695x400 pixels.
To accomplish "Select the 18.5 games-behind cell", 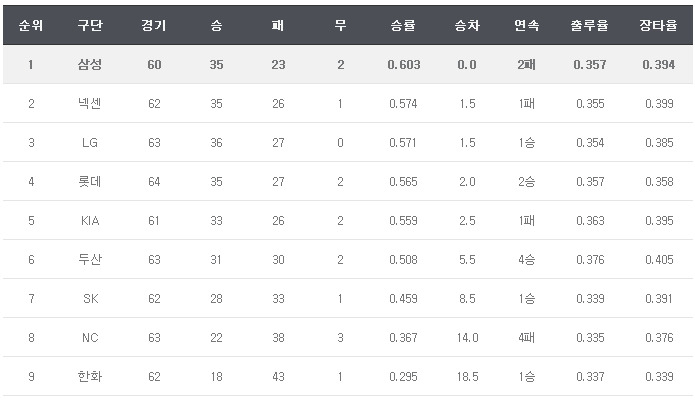I will 467,377.
